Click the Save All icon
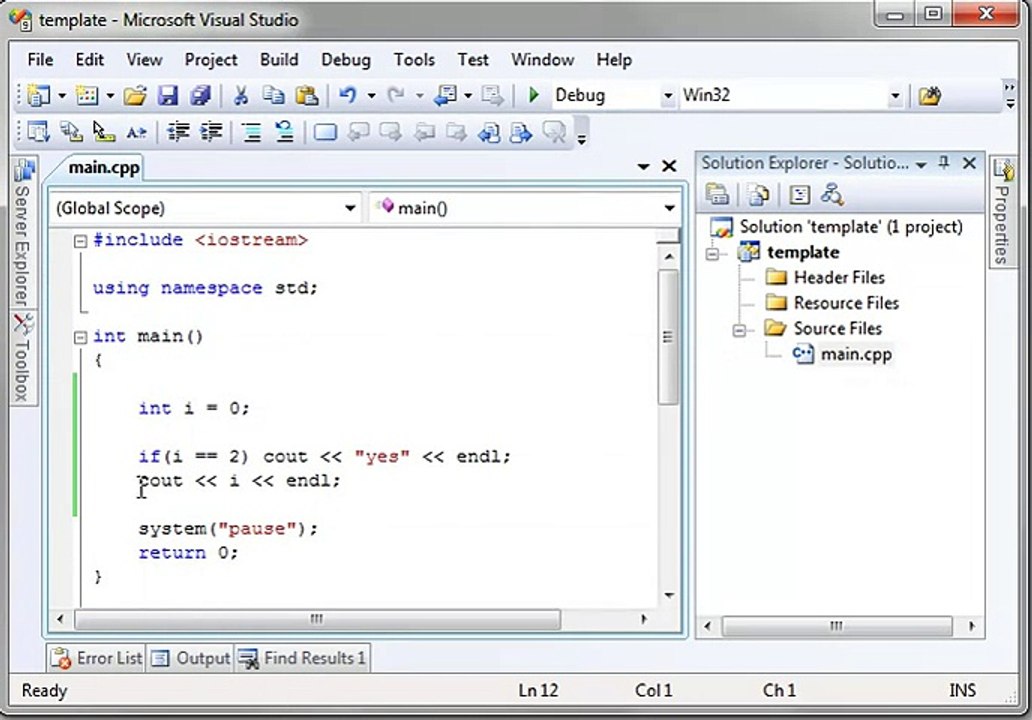1032x720 pixels. tap(200, 96)
